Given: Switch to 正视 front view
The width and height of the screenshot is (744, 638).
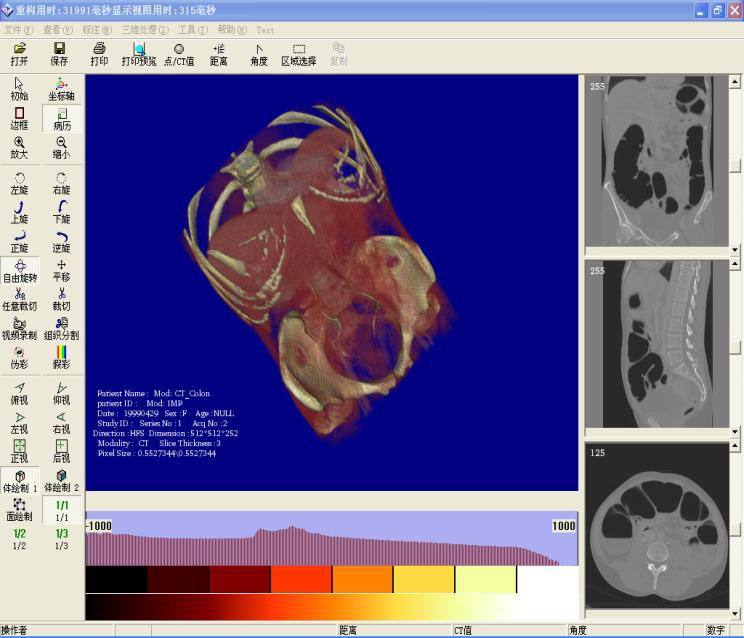Looking at the screenshot, I should coord(19,452).
